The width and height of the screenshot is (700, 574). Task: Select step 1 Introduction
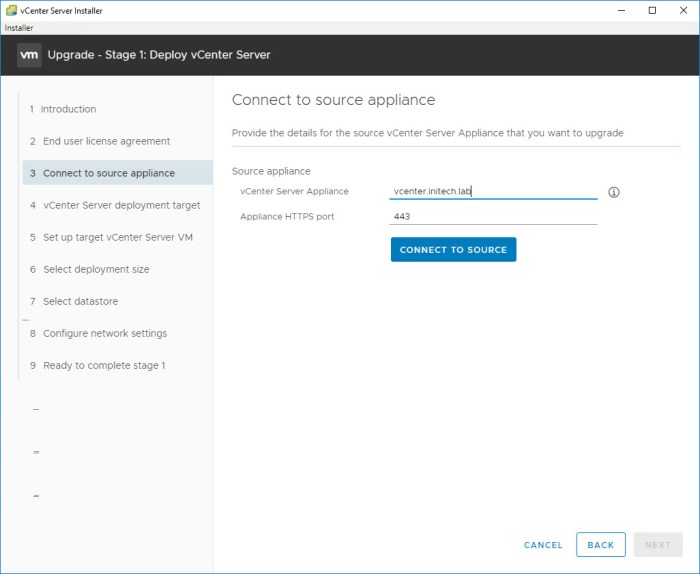click(68, 109)
